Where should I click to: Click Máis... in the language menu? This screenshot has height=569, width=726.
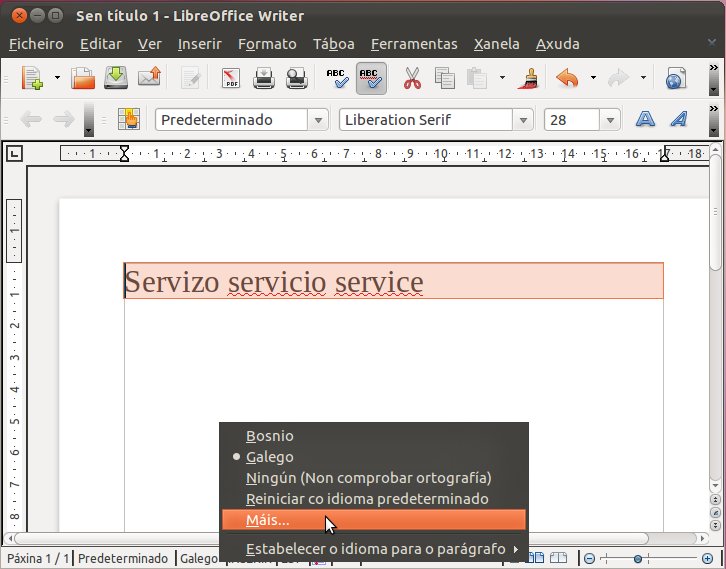click(374, 520)
